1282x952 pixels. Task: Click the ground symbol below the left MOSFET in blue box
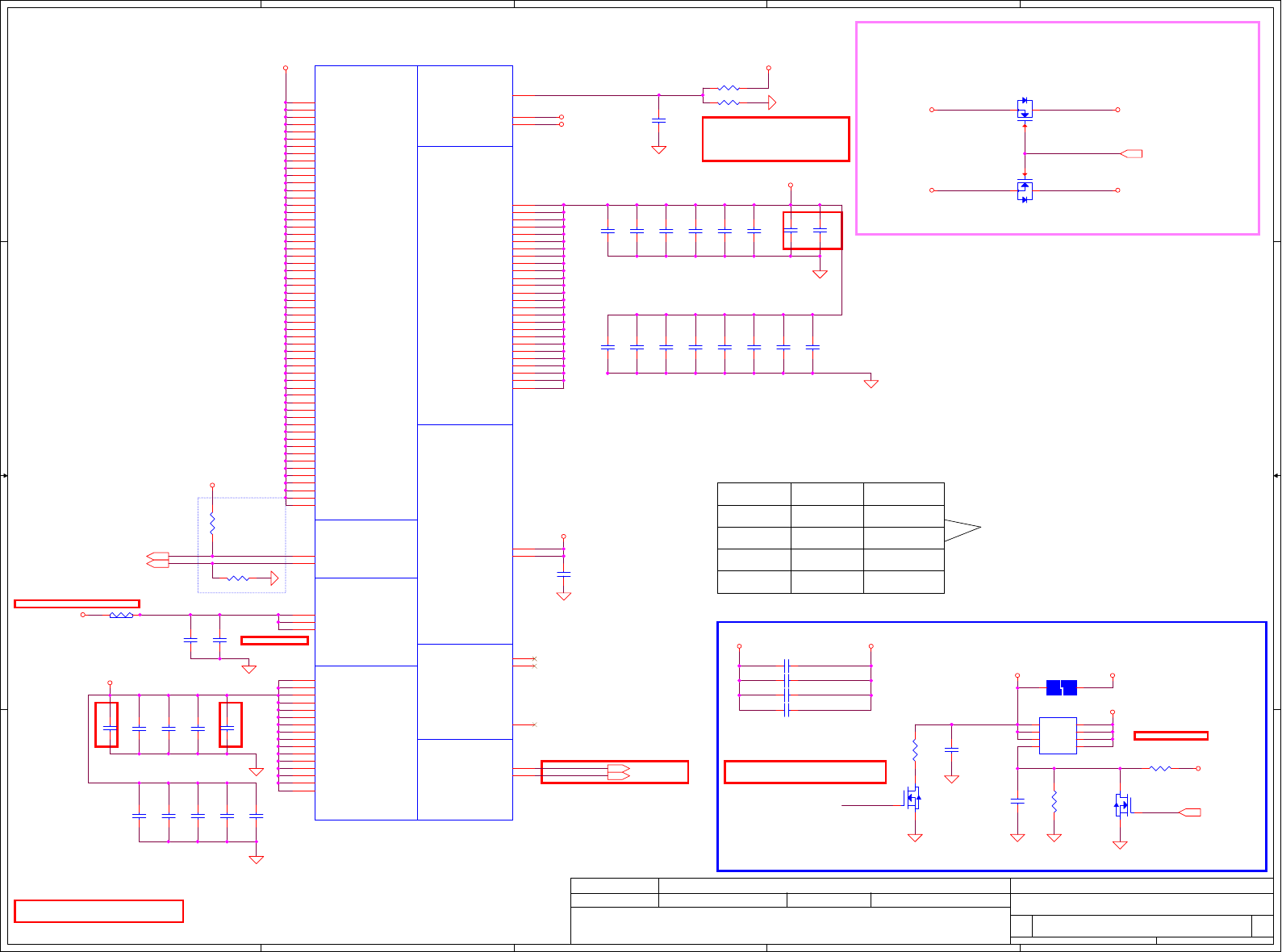[x=915, y=837]
